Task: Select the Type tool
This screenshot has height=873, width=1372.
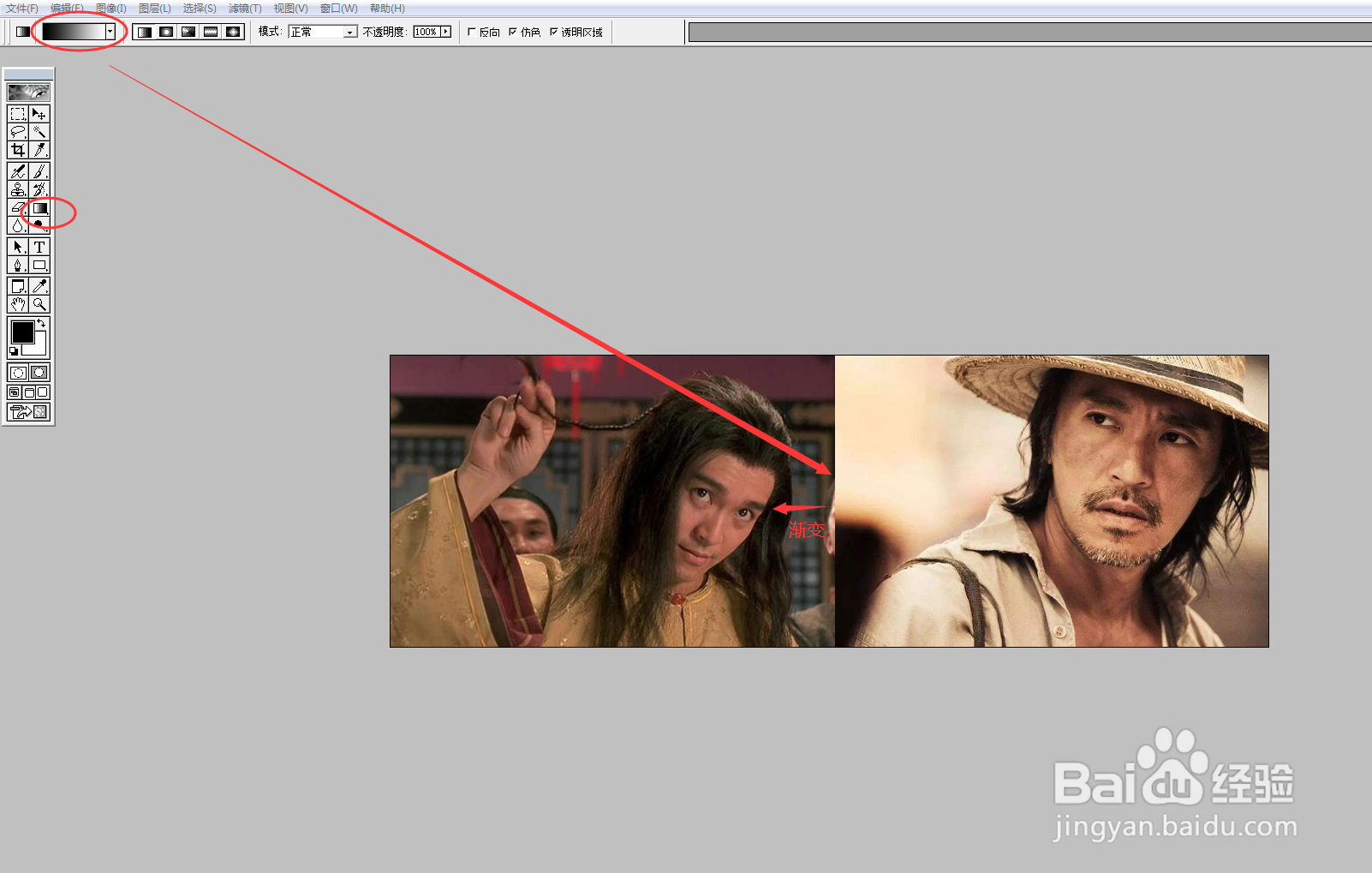Action: [x=39, y=247]
